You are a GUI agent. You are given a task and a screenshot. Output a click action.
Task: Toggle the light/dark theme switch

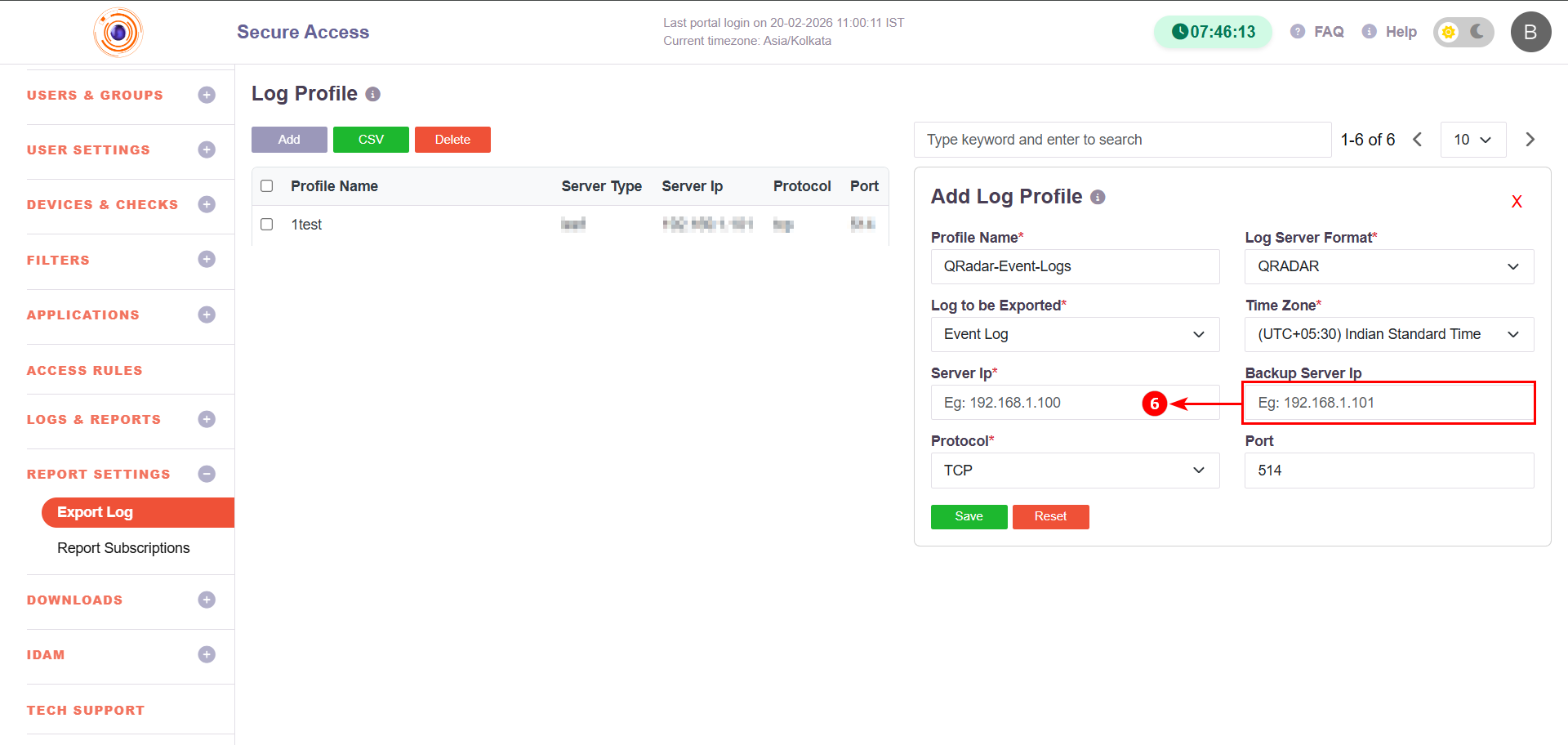[x=1463, y=33]
